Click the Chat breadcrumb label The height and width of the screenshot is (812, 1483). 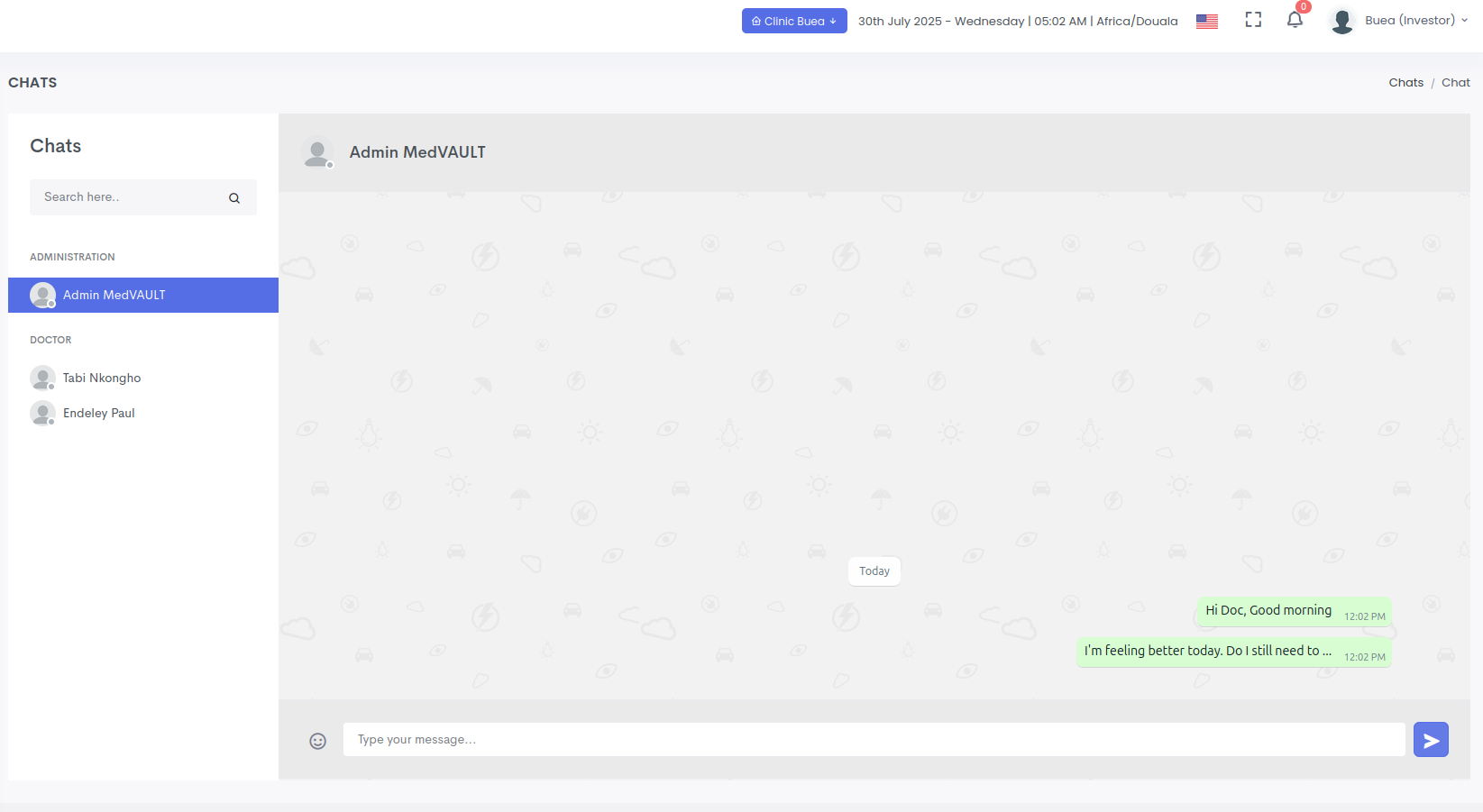[1456, 82]
